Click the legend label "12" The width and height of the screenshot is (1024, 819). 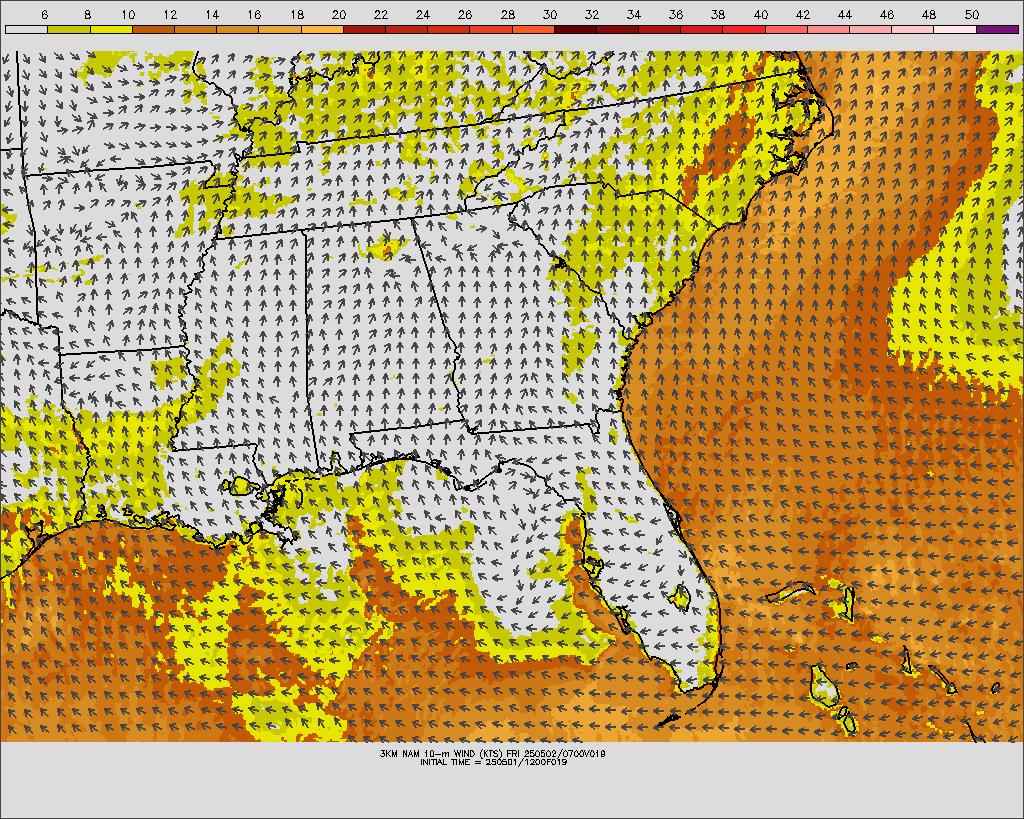[170, 14]
